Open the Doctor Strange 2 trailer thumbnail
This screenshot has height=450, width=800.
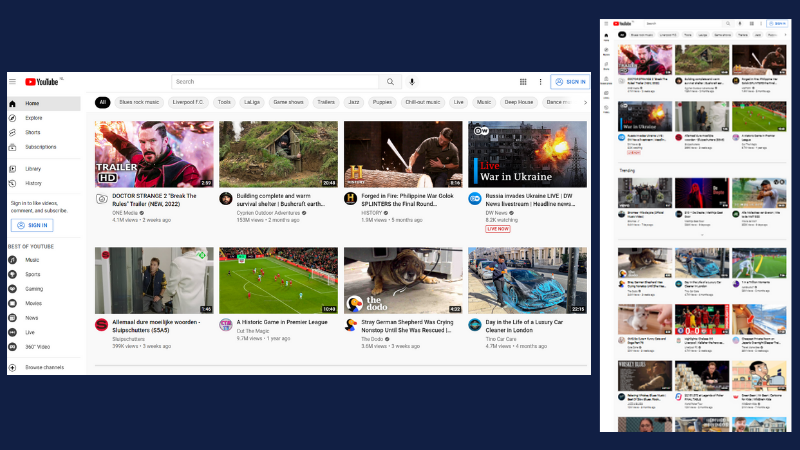[x=154, y=154]
